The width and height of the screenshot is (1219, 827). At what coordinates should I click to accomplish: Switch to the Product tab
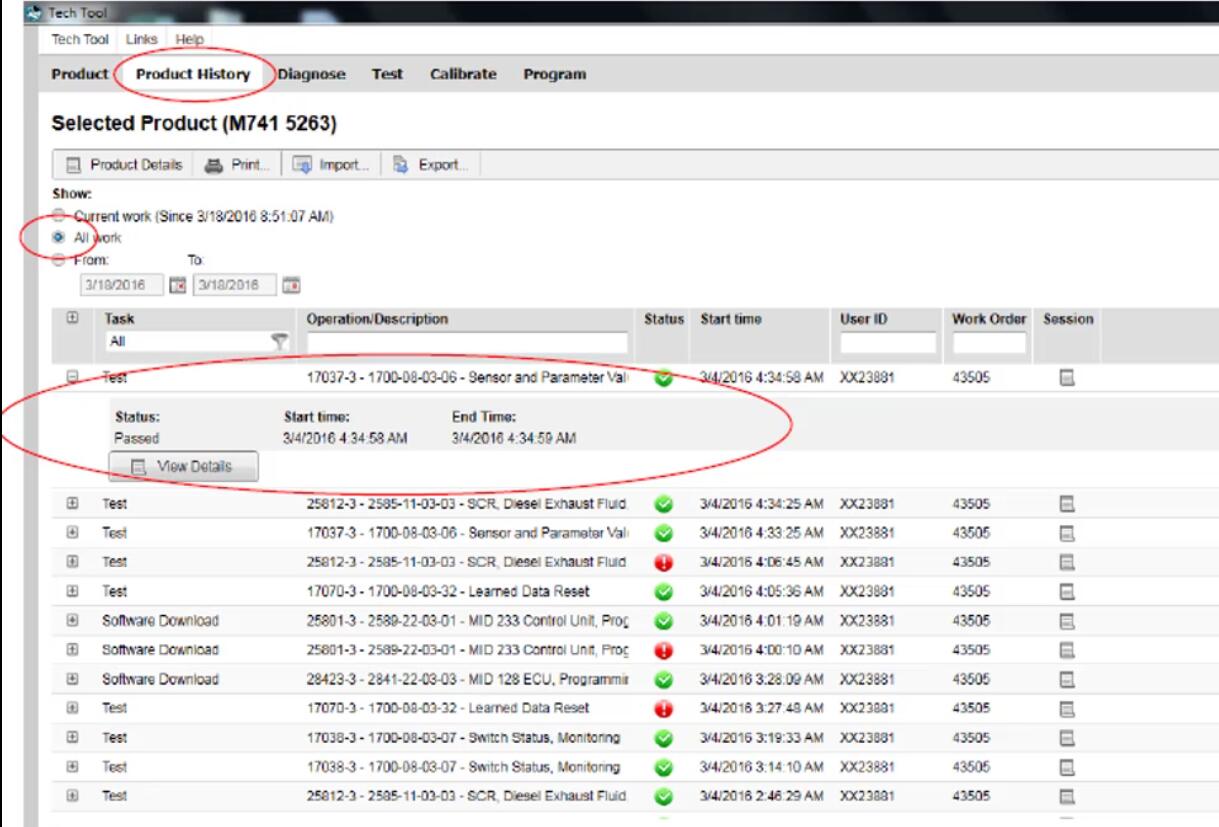(x=79, y=75)
